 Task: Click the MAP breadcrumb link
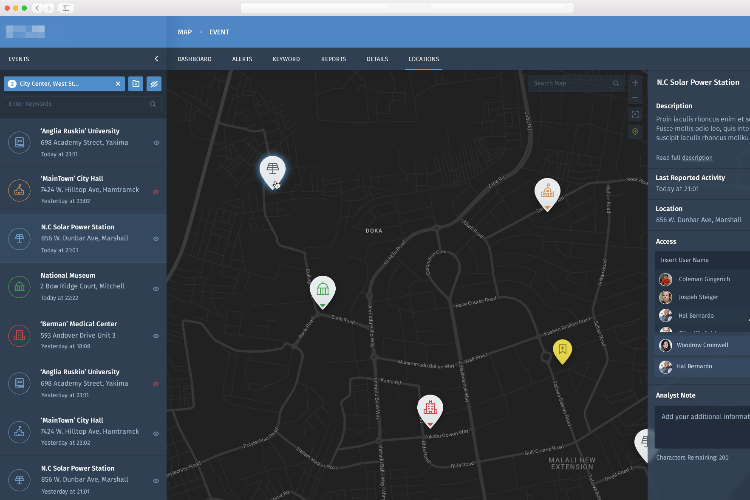(x=185, y=32)
